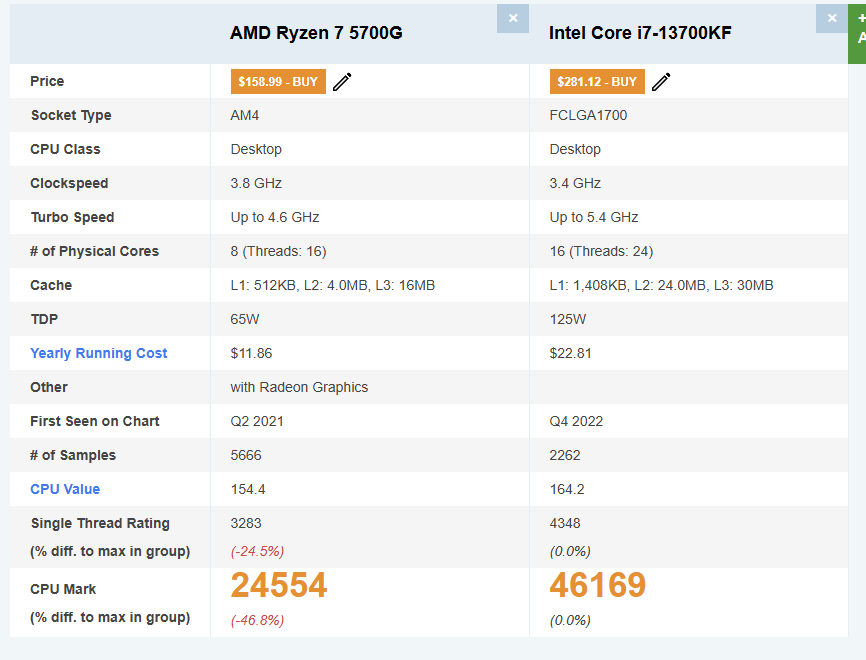The width and height of the screenshot is (866, 660).
Task: Click the Q4 2022 first seen cell
Action: pos(576,421)
